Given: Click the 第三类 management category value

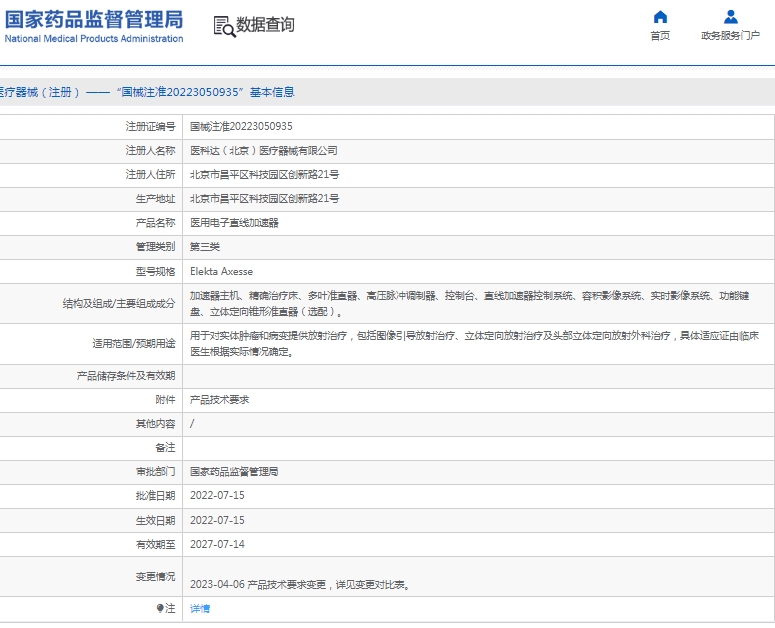Looking at the screenshot, I should [x=205, y=247].
